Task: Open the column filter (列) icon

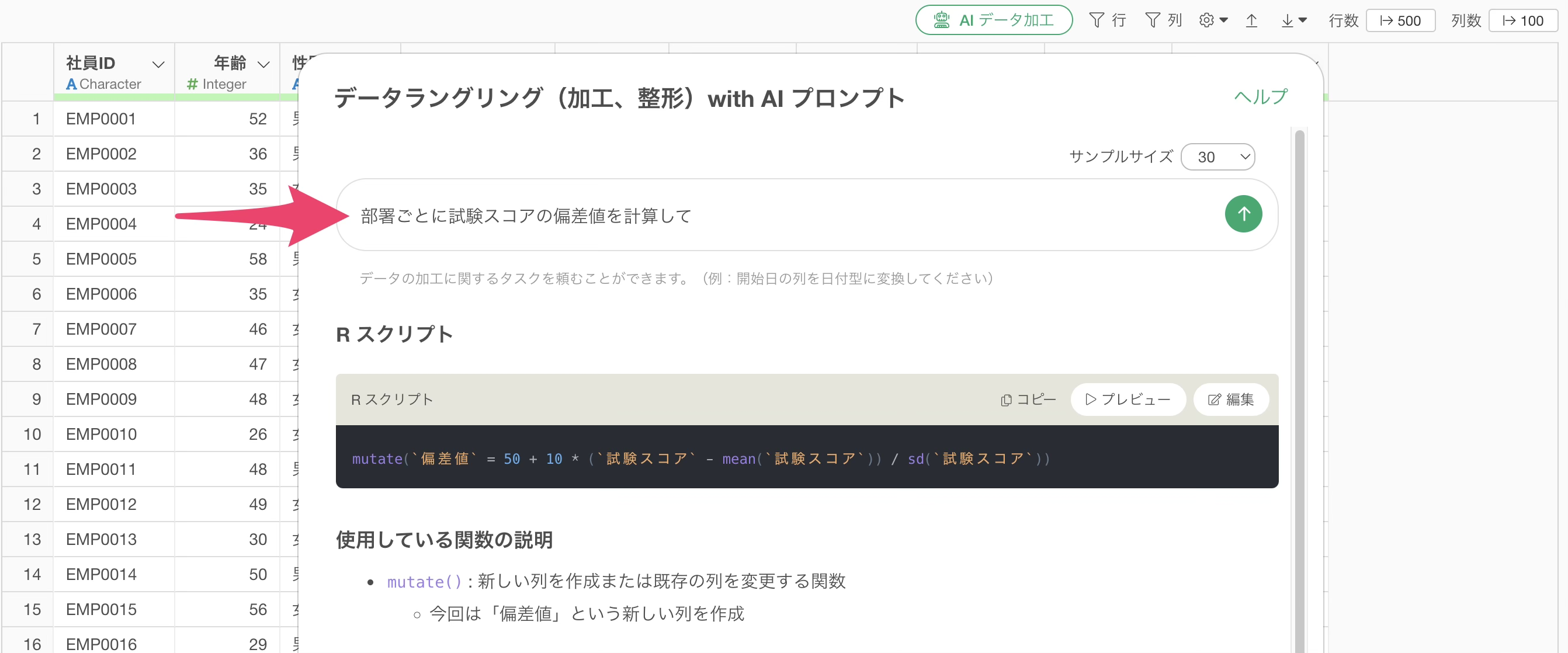Action: [x=1163, y=20]
